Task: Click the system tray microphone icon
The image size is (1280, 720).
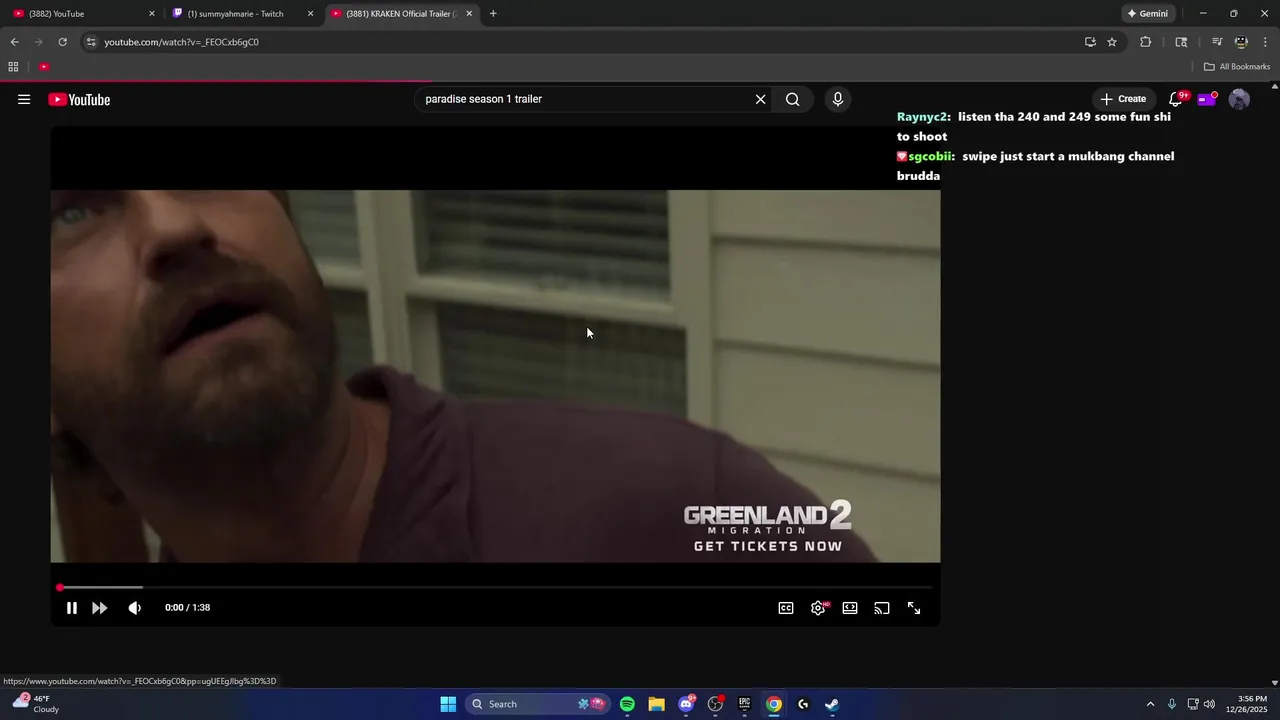Action: (x=1172, y=704)
